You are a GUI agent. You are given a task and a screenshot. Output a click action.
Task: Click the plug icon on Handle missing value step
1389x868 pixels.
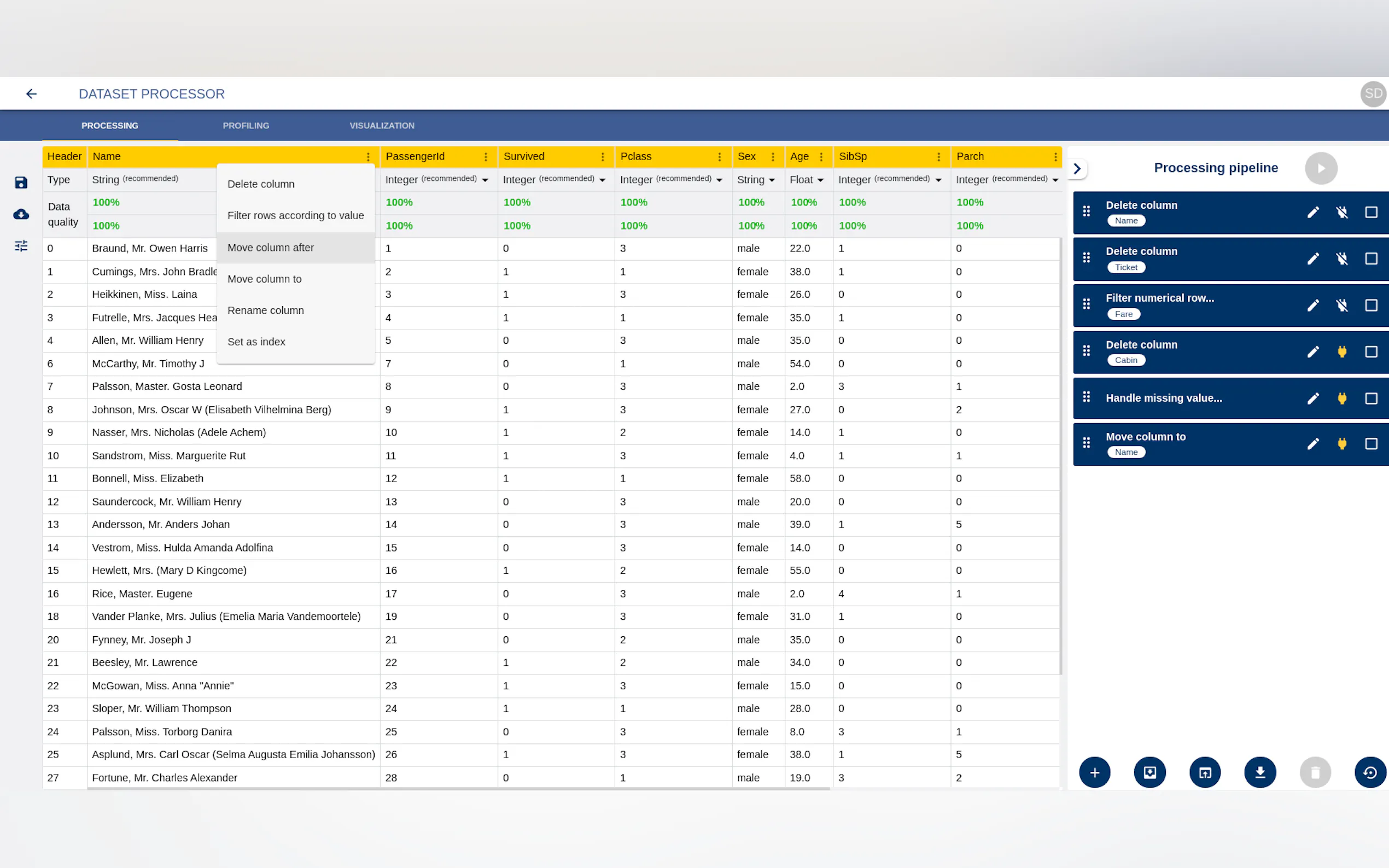coord(1342,398)
